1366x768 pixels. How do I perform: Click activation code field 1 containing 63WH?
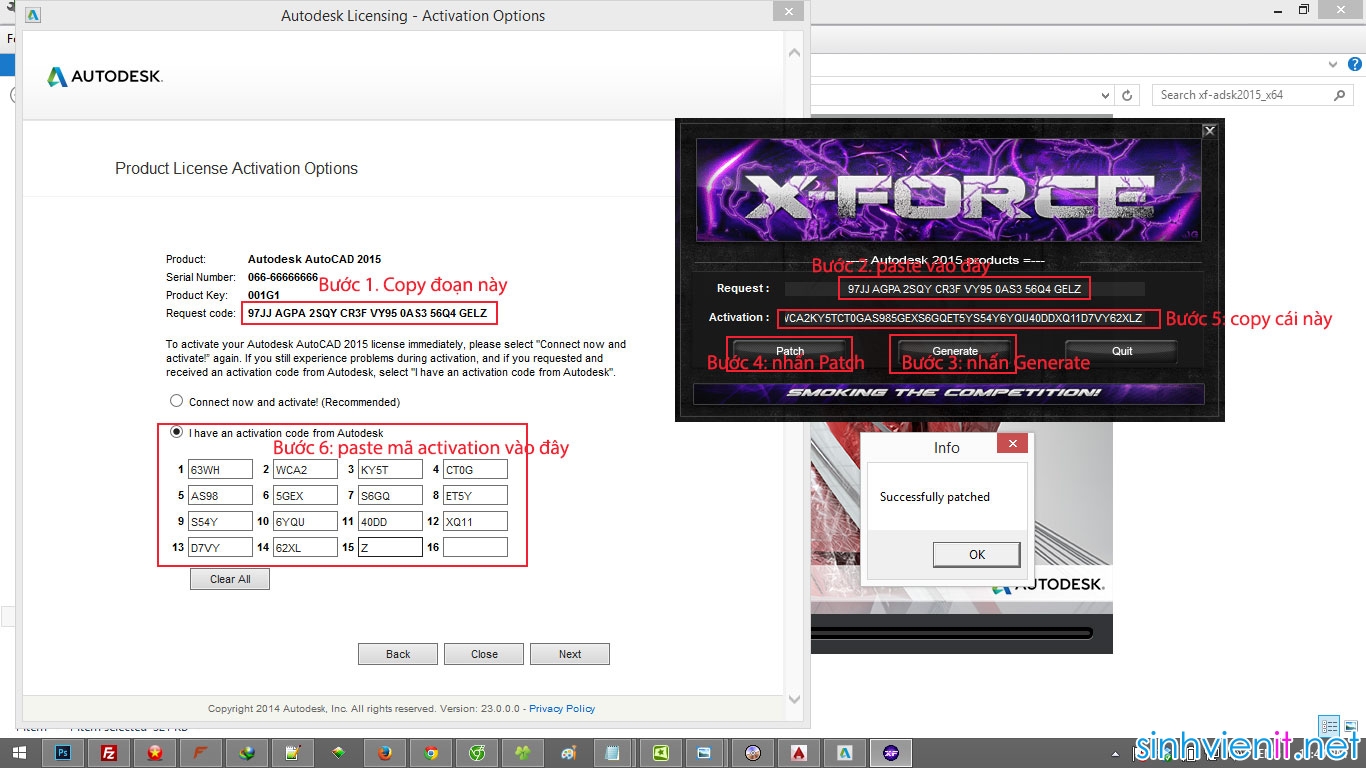[220, 470]
